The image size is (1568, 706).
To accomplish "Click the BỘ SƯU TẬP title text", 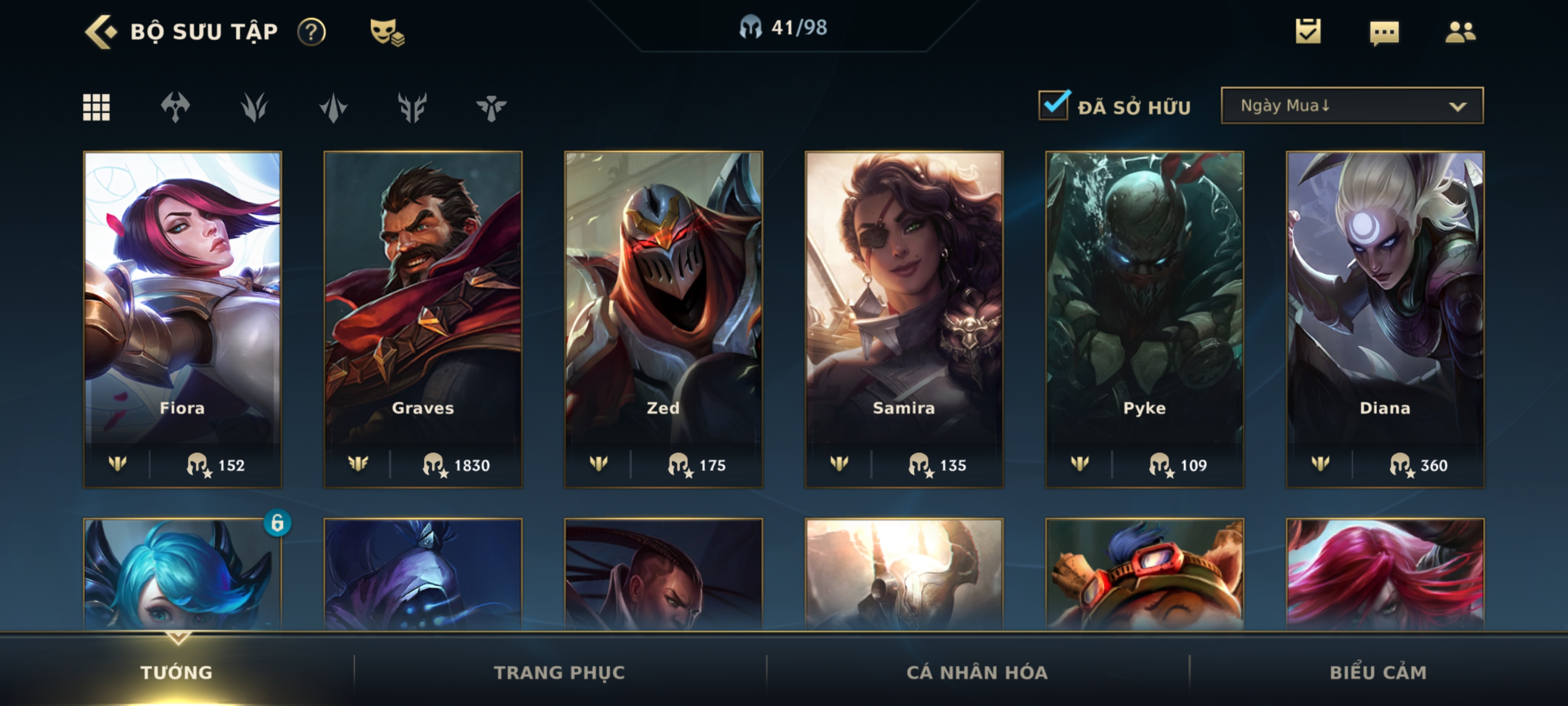I will click(204, 32).
